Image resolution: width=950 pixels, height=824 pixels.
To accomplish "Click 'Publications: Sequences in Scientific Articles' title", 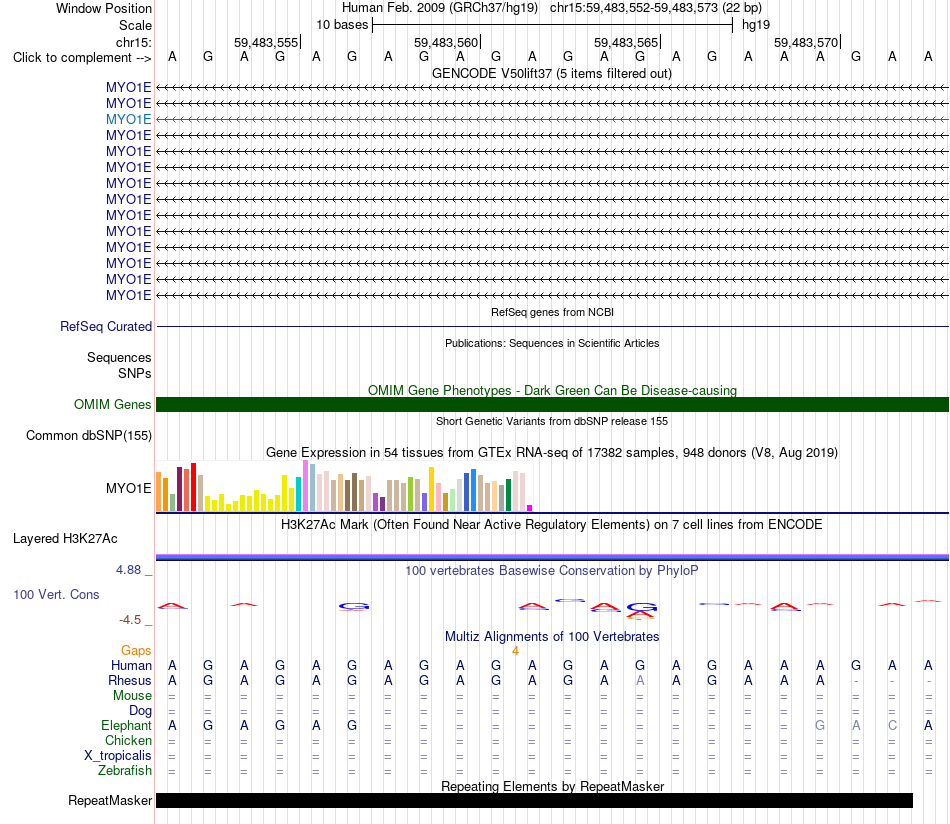I will pyautogui.click(x=552, y=343).
